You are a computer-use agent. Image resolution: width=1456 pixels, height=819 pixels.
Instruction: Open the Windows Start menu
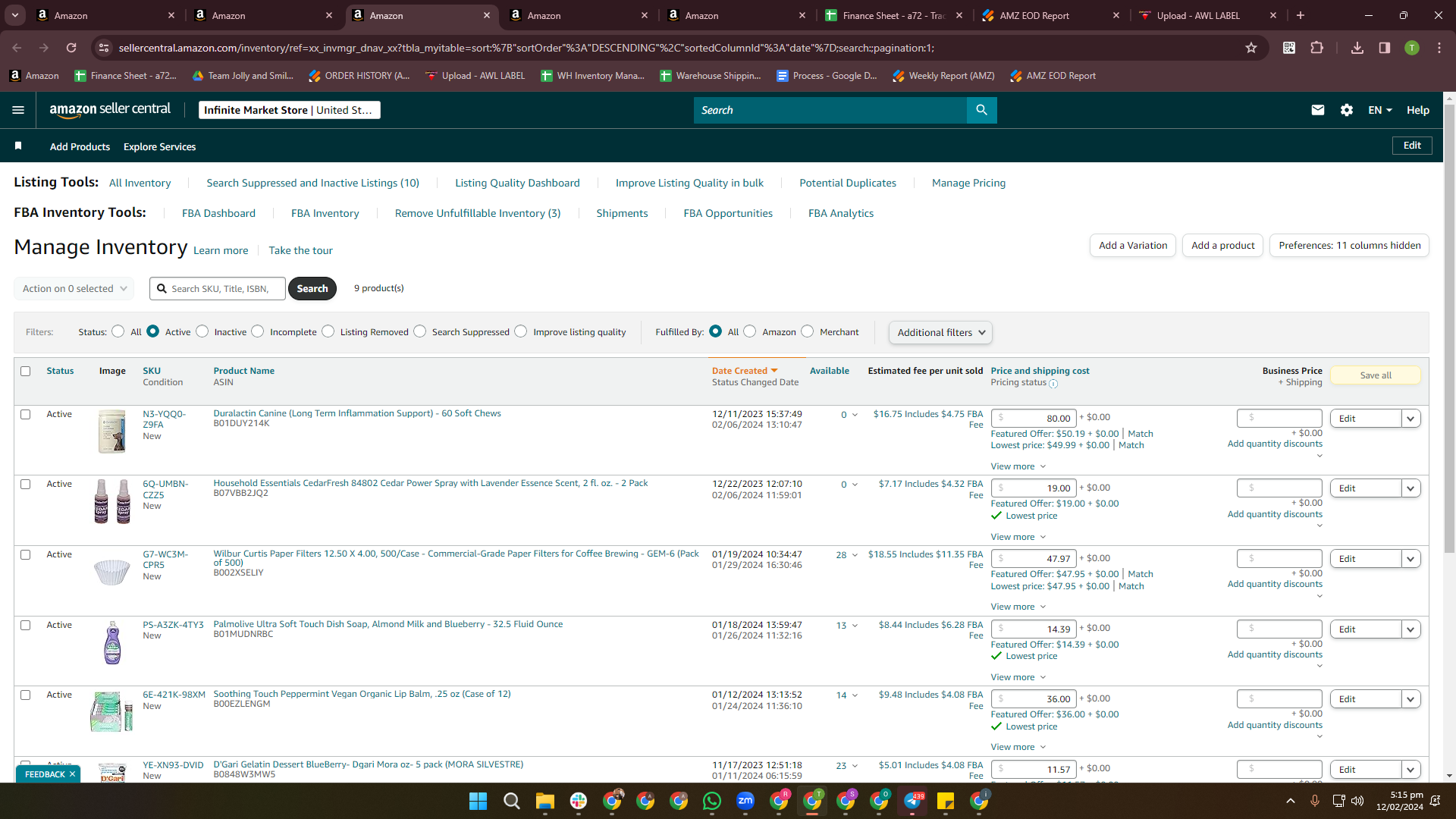click(478, 801)
